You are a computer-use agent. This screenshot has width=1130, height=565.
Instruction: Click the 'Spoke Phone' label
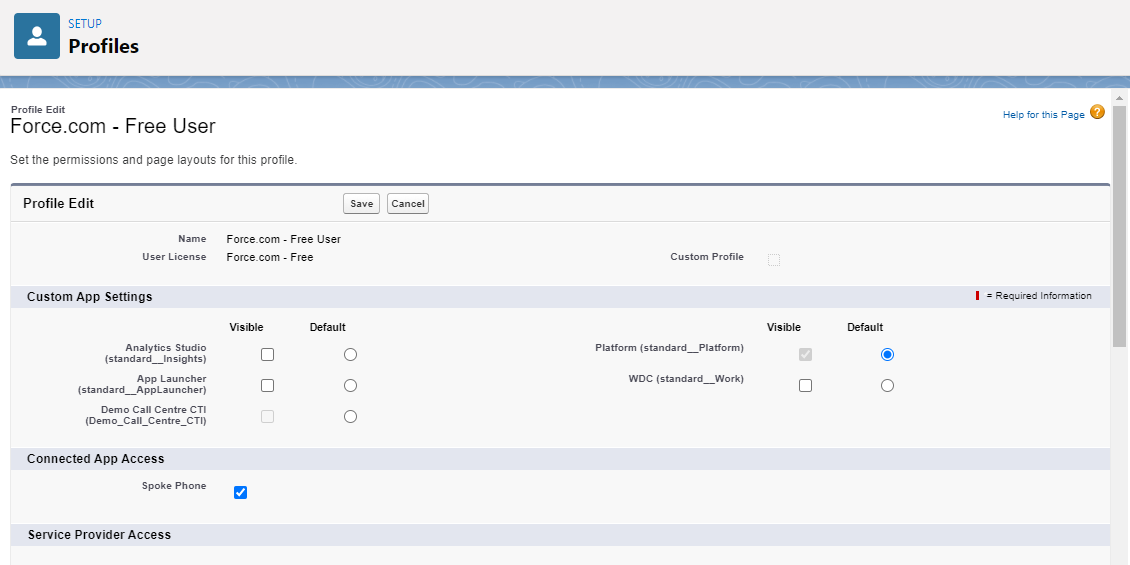[174, 486]
